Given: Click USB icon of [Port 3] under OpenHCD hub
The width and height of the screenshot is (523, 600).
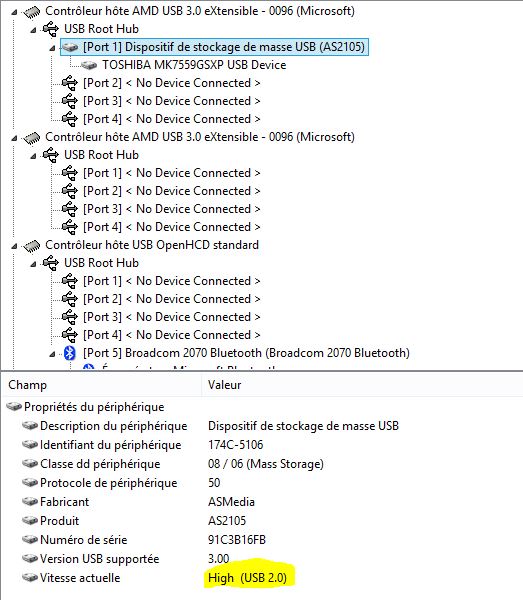Looking at the screenshot, I should point(70,317).
